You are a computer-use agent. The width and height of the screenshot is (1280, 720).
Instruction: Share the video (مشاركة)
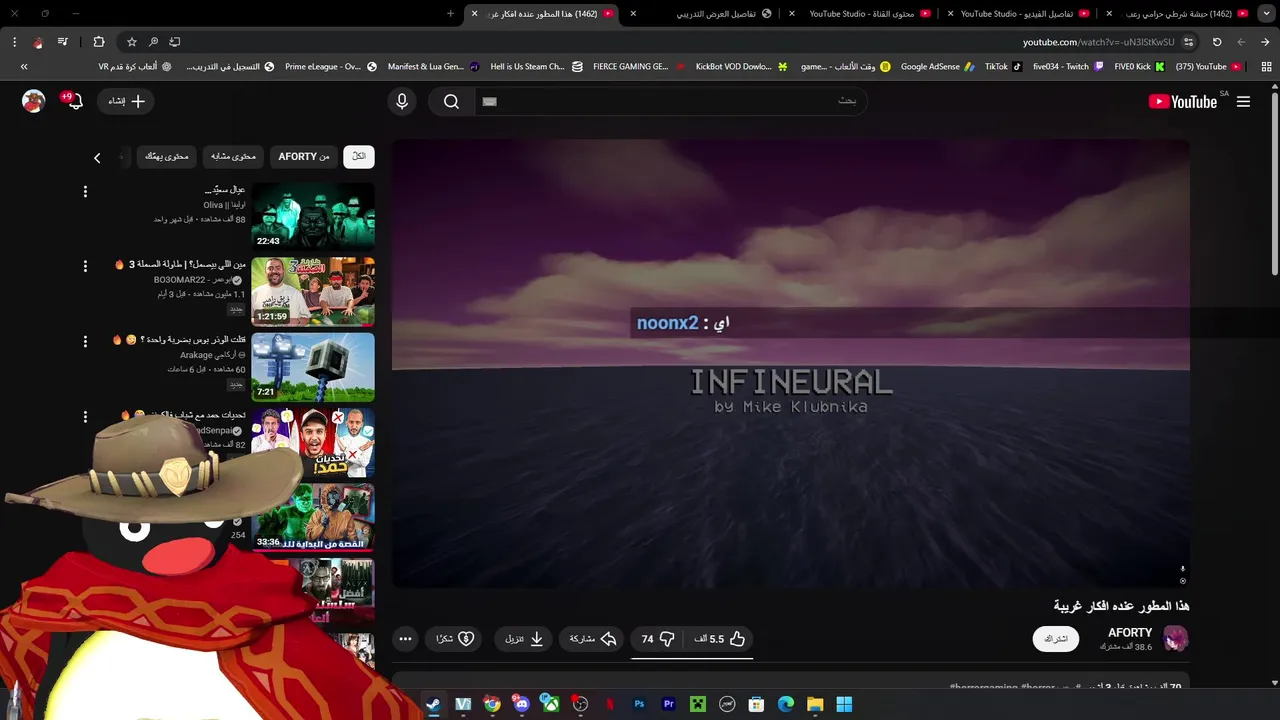coord(593,639)
